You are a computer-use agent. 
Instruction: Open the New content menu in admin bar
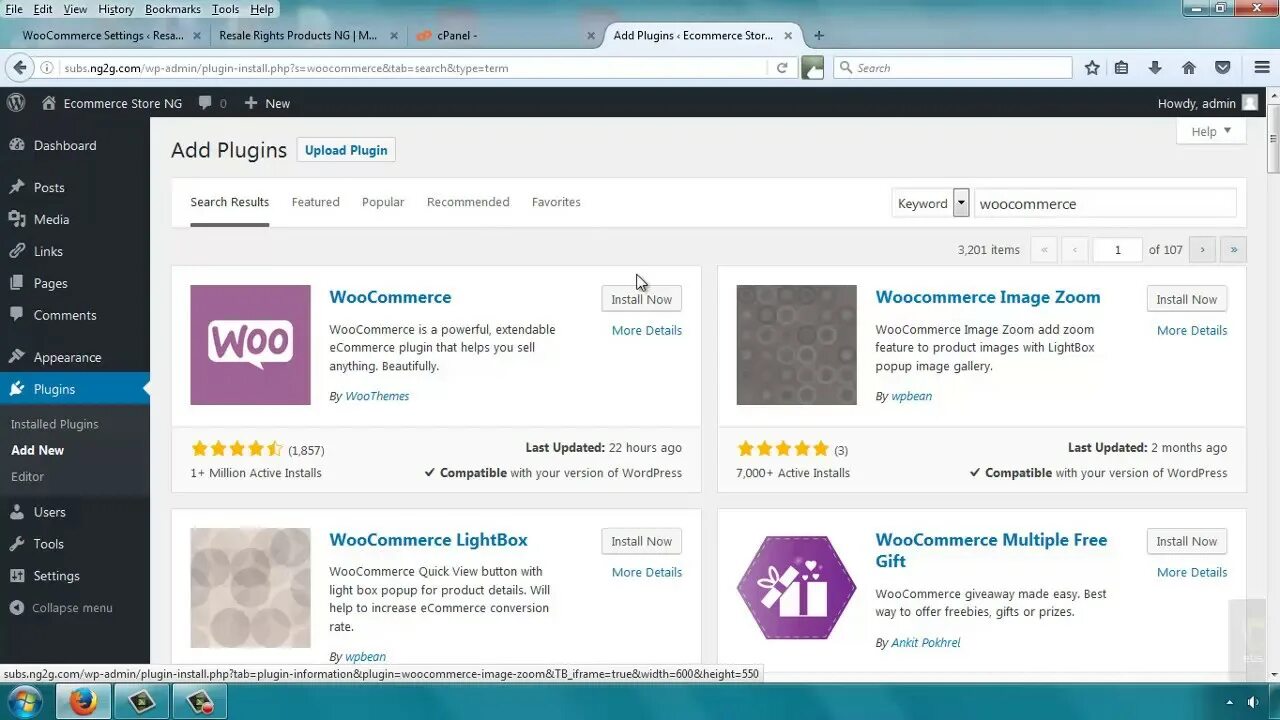pos(267,103)
